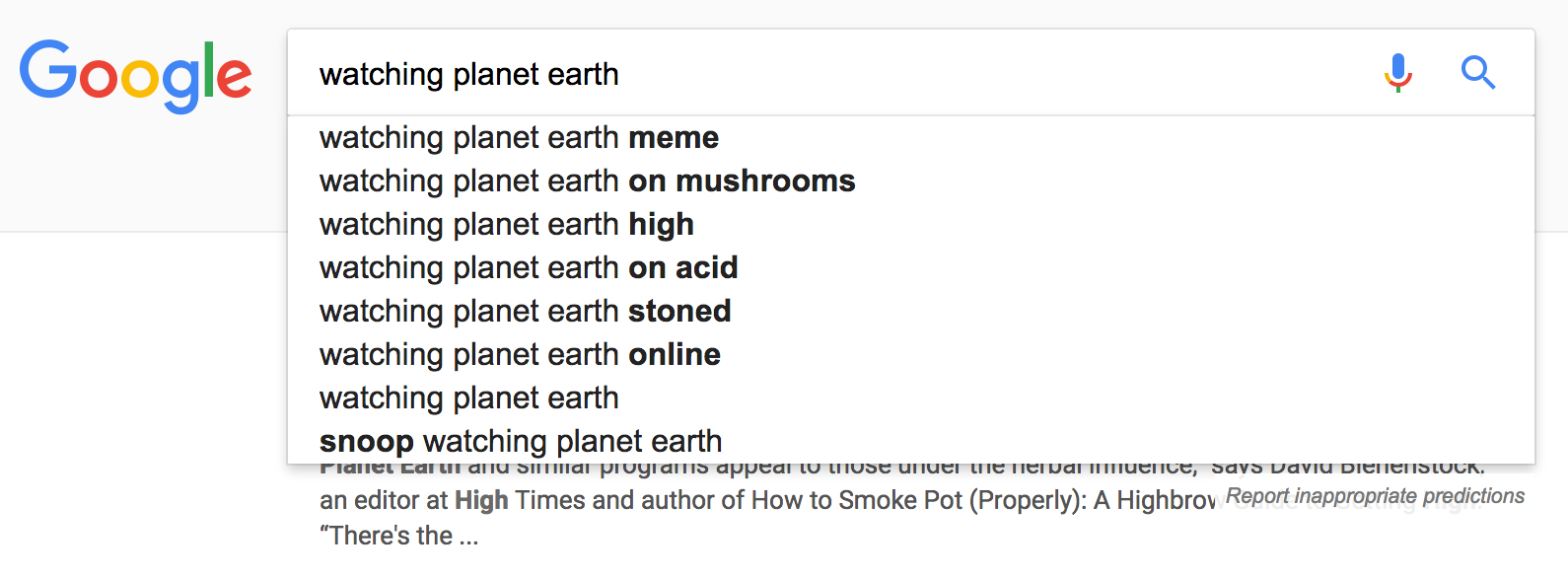Select 'watching planet earth on acid' prediction
The height and width of the screenshot is (578, 1568).
[x=910, y=268]
